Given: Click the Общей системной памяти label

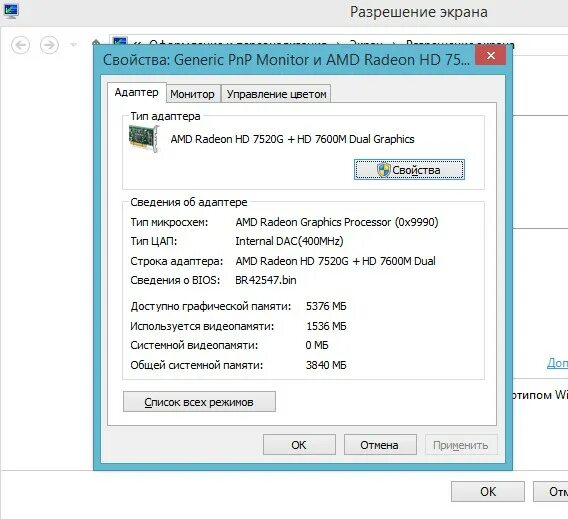Looking at the screenshot, I should (197, 365).
